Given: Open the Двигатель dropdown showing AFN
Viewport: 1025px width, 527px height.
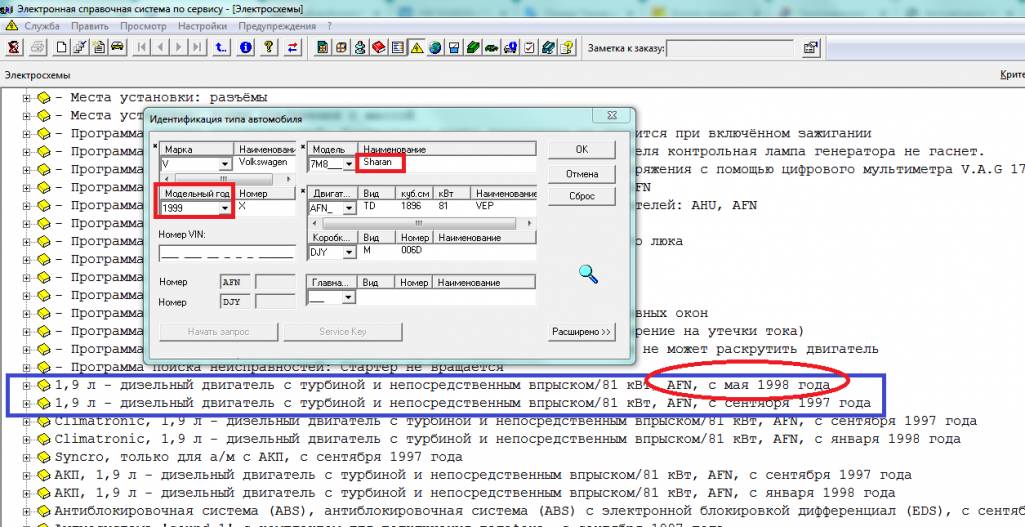Looking at the screenshot, I should point(349,208).
